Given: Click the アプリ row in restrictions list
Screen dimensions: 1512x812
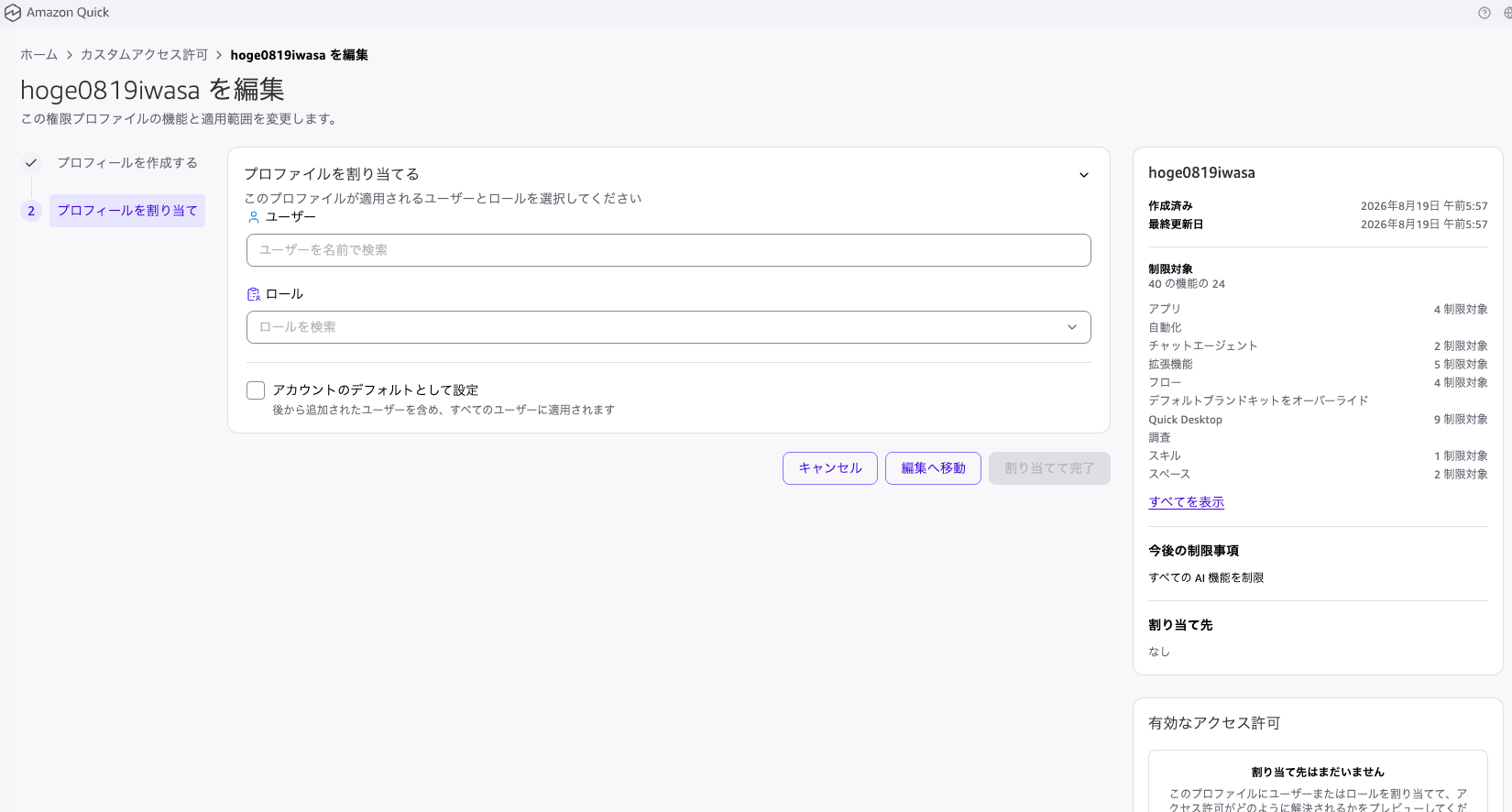Looking at the screenshot, I should point(1318,310).
